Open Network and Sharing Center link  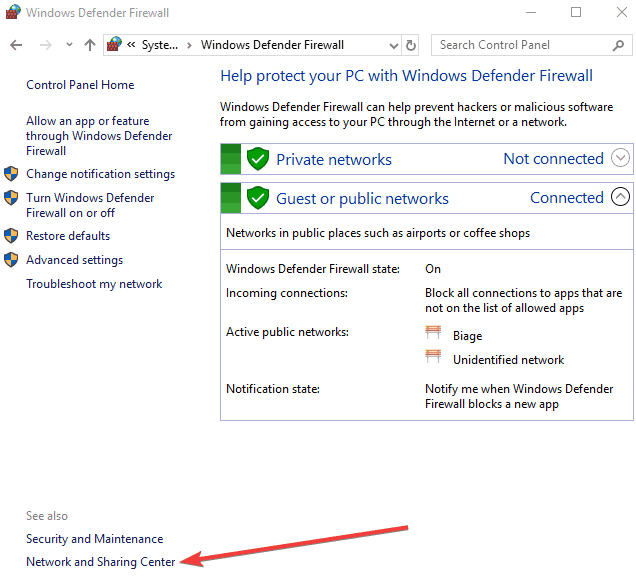click(x=101, y=562)
